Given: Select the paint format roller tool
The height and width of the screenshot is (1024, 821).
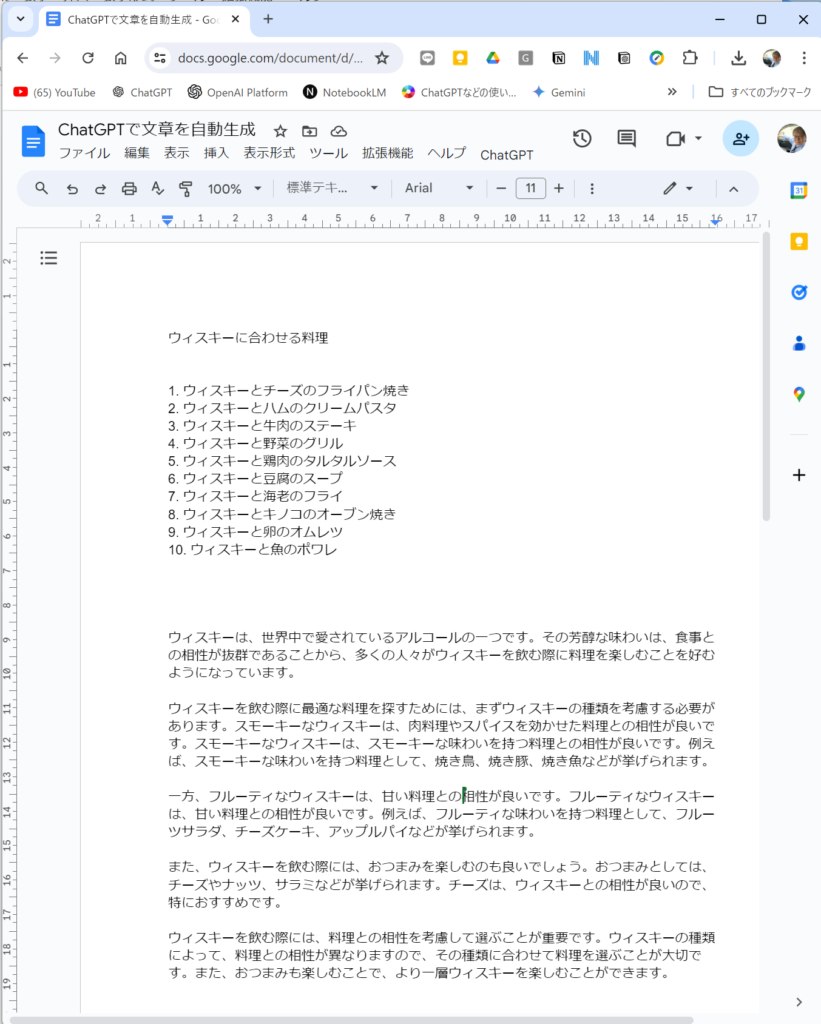Looking at the screenshot, I should coord(185,188).
